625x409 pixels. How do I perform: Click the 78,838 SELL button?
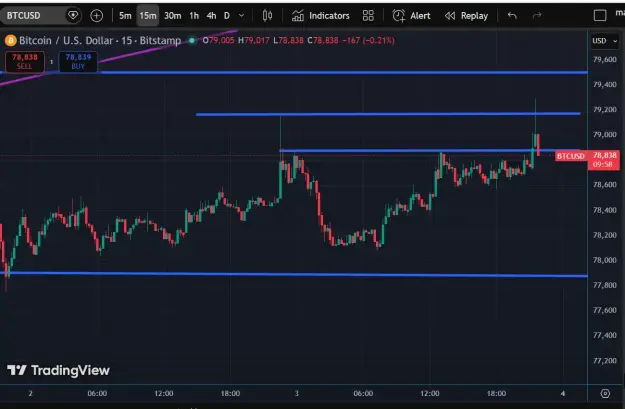tap(25, 62)
